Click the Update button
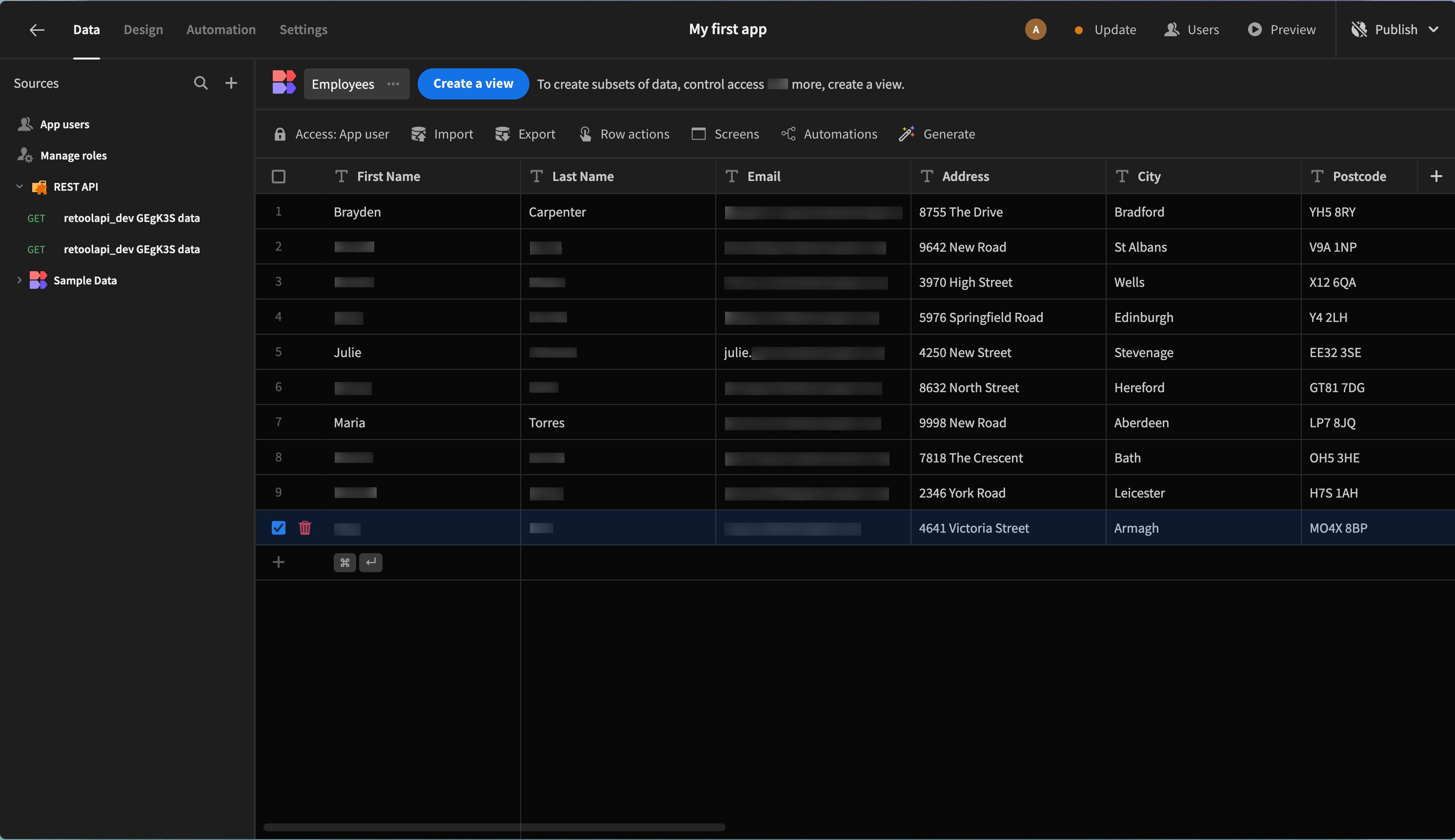Image resolution: width=1455 pixels, height=840 pixels. [x=1105, y=29]
